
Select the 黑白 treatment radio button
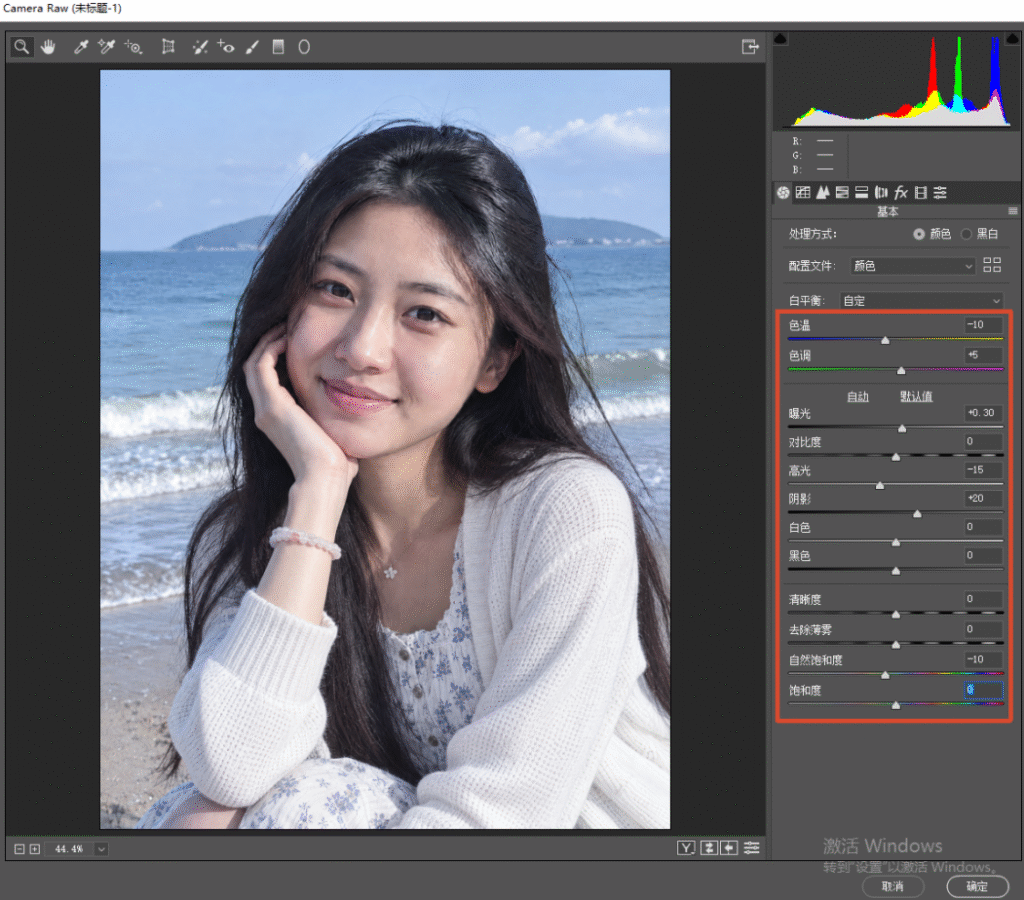click(967, 234)
